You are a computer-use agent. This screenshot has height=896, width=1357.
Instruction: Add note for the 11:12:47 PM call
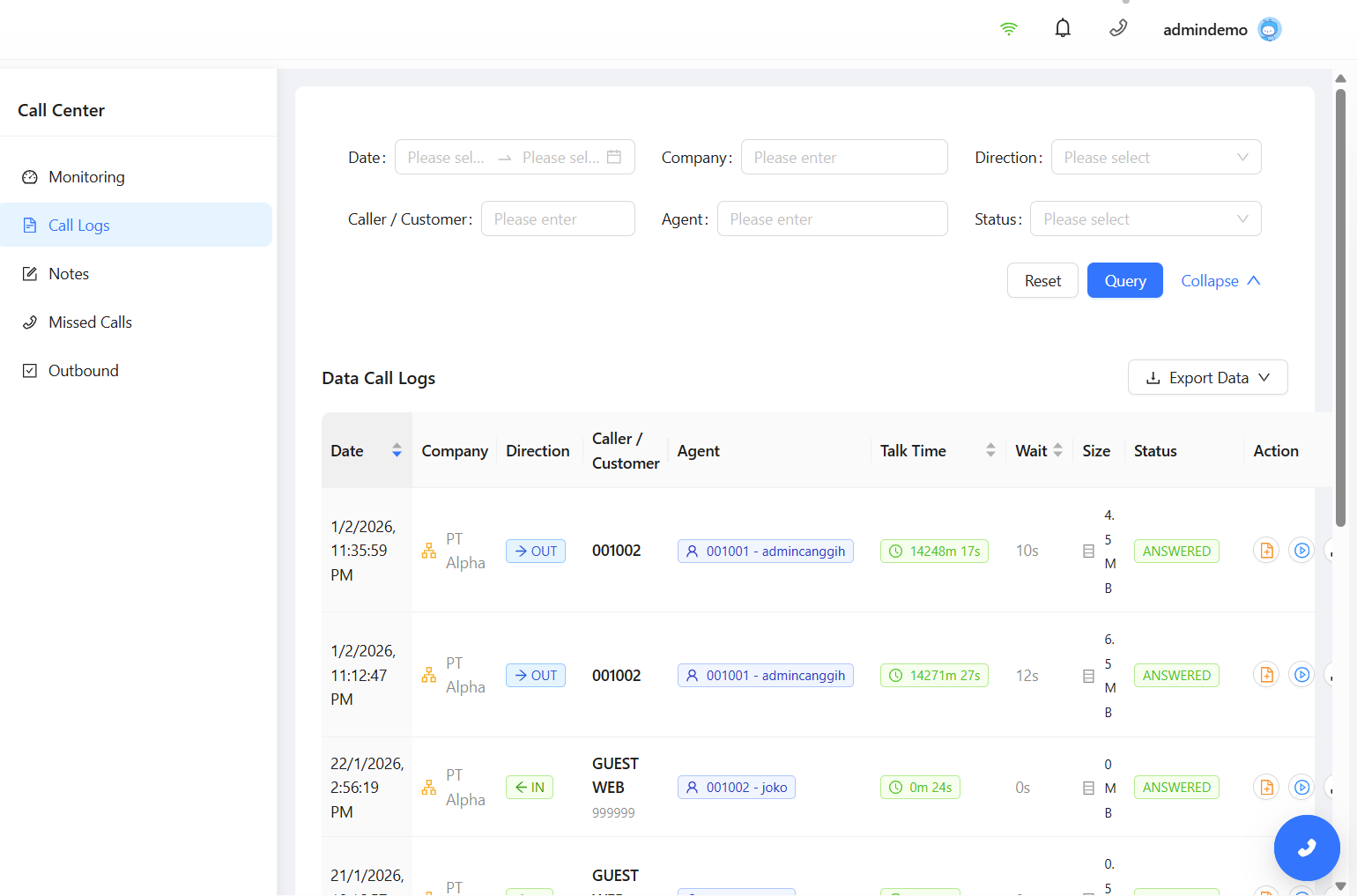tap(1266, 675)
